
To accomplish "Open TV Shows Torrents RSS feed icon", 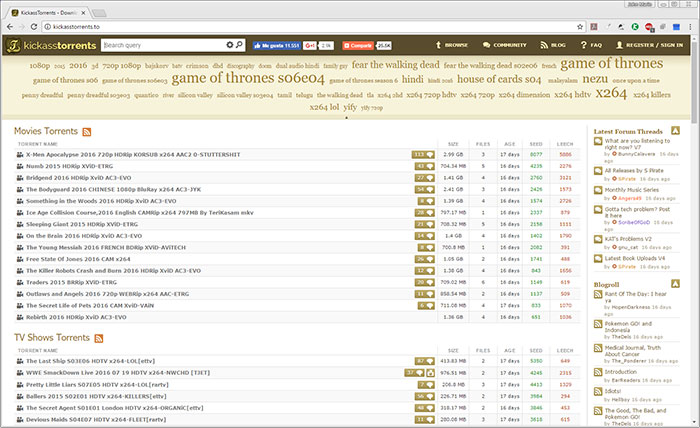I will tap(99, 338).
